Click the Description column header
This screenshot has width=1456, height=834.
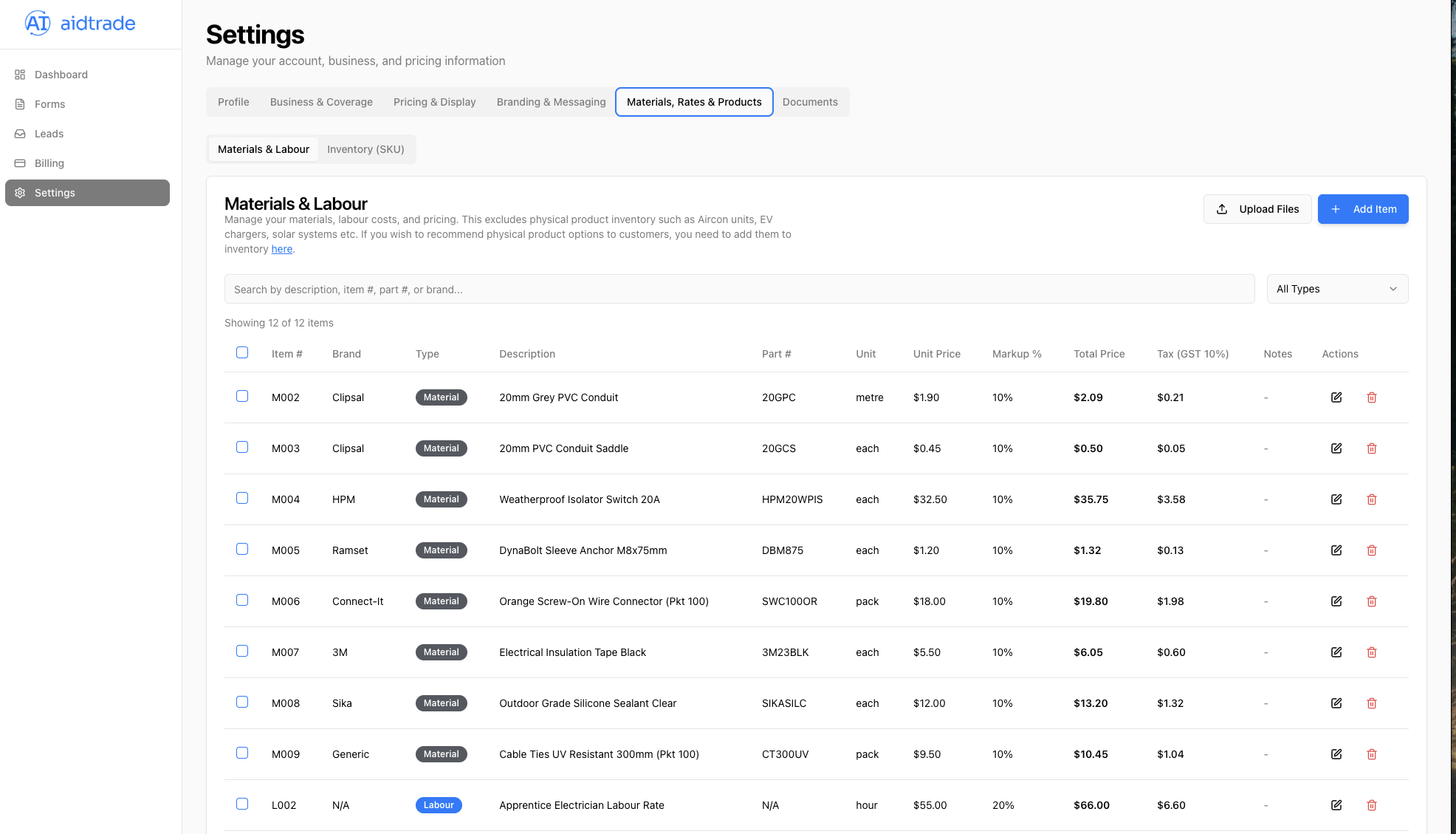(526, 354)
